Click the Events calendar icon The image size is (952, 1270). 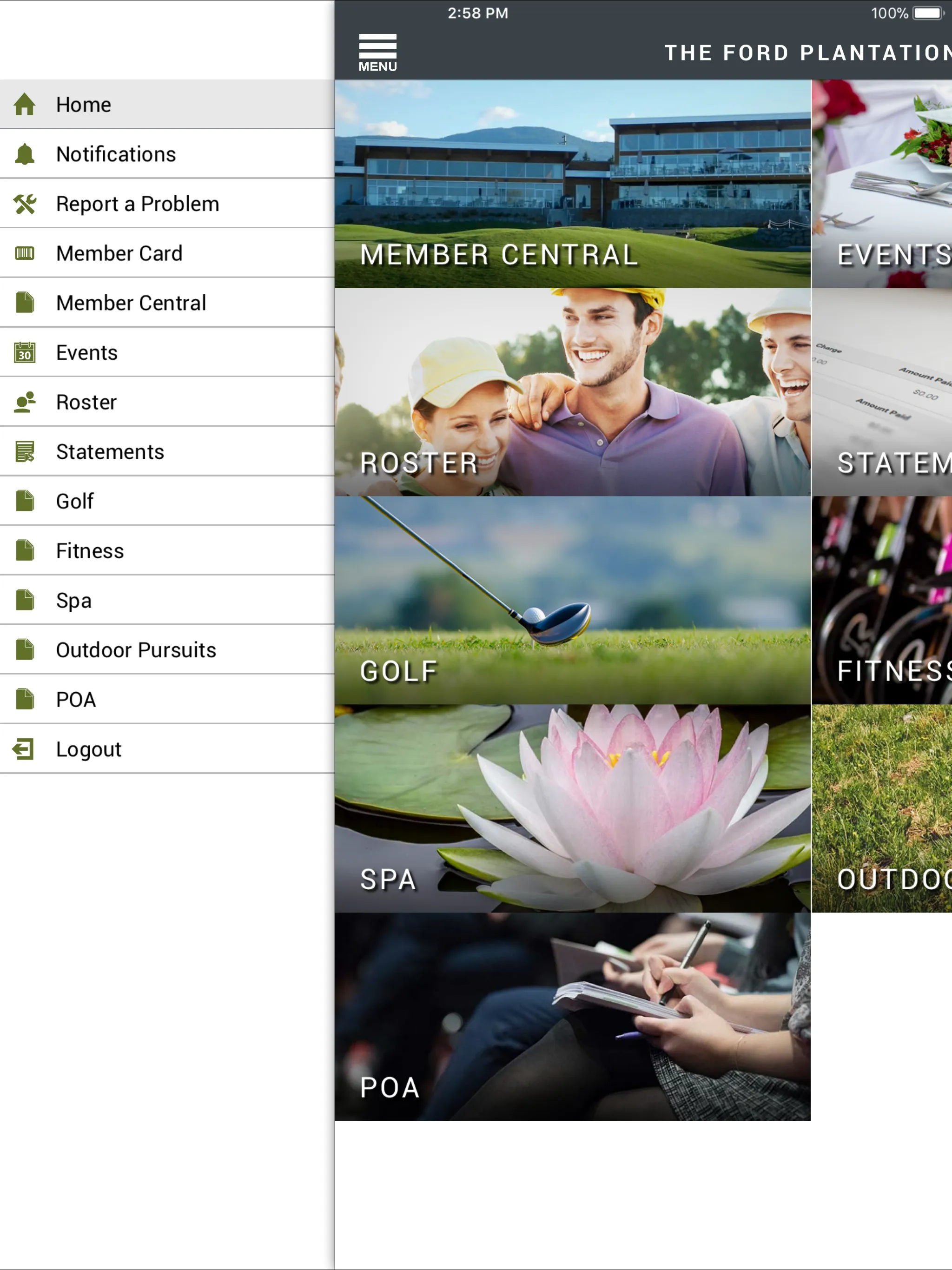pyautogui.click(x=25, y=352)
